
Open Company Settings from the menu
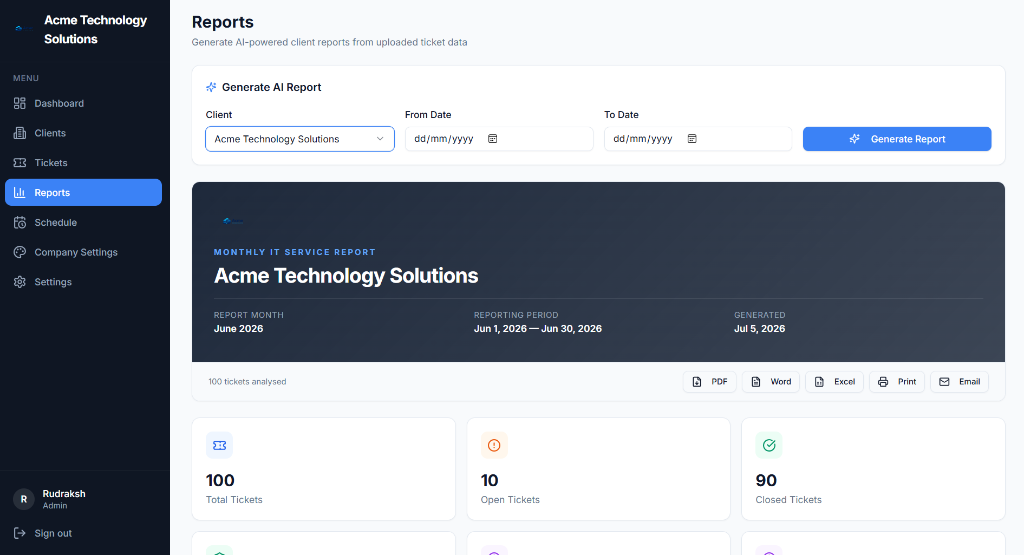84,252
